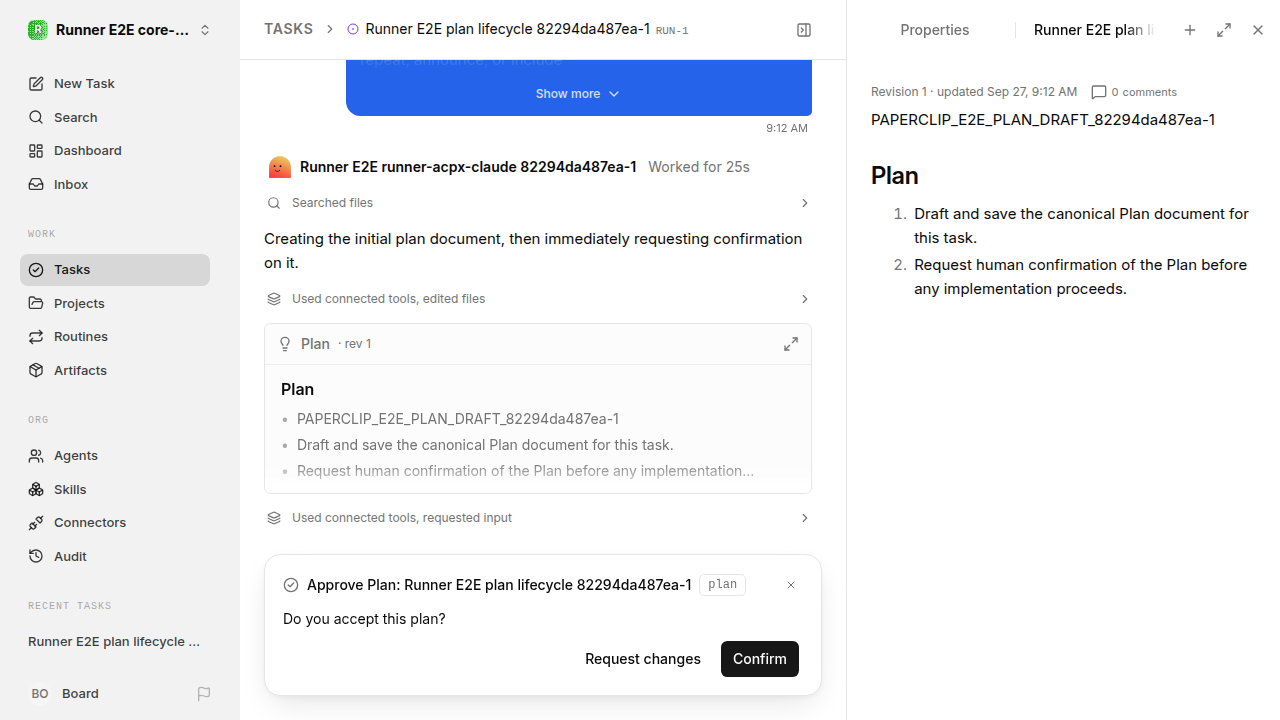Click the New Task compose icon

pyautogui.click(x=36, y=84)
